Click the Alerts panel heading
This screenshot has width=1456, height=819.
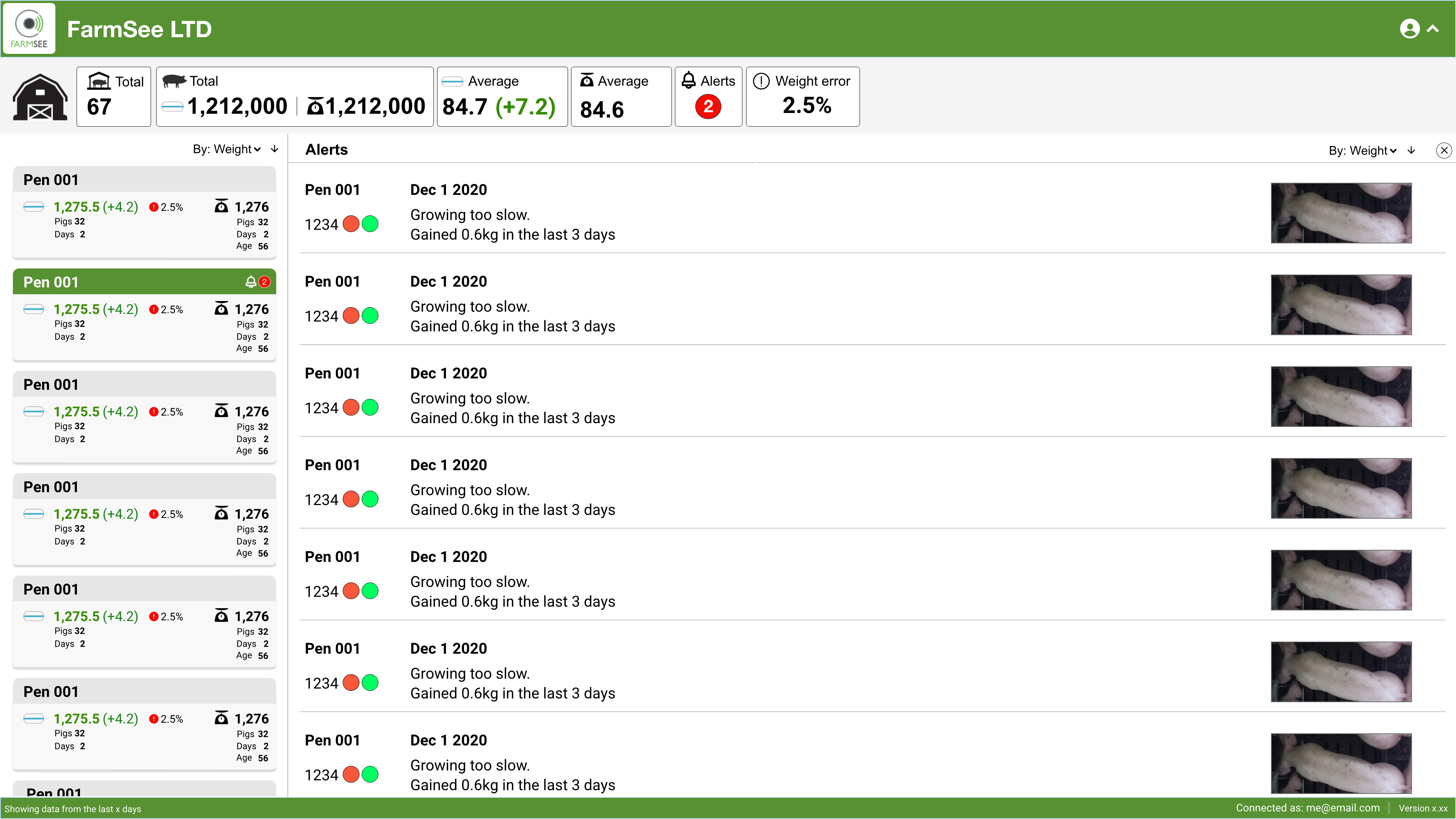326,150
